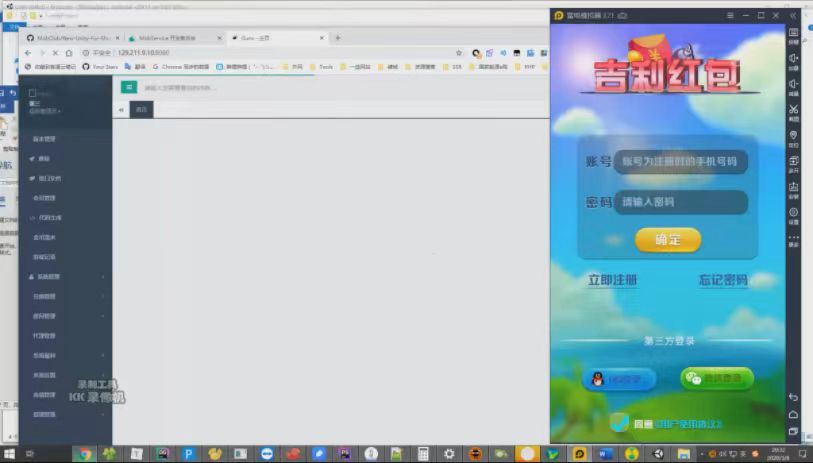
Task: Click the user agreement link in game
Action: tap(688, 424)
